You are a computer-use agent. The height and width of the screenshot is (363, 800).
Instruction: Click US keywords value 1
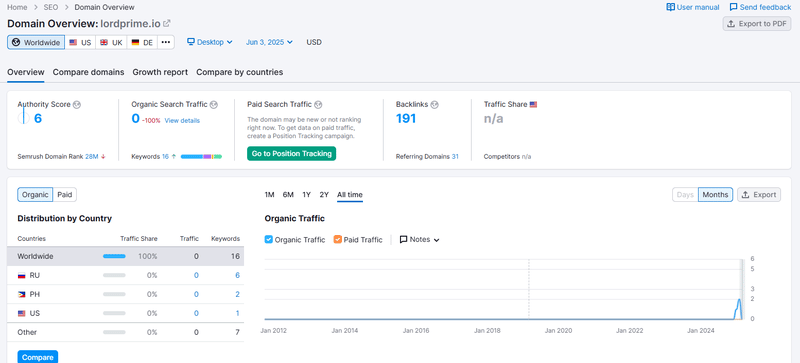pyautogui.click(x=237, y=313)
